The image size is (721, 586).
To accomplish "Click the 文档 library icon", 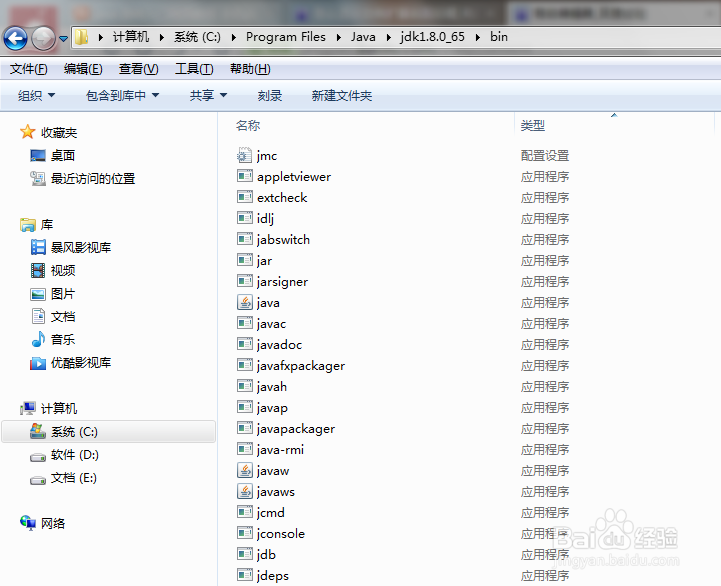I will pos(38,316).
